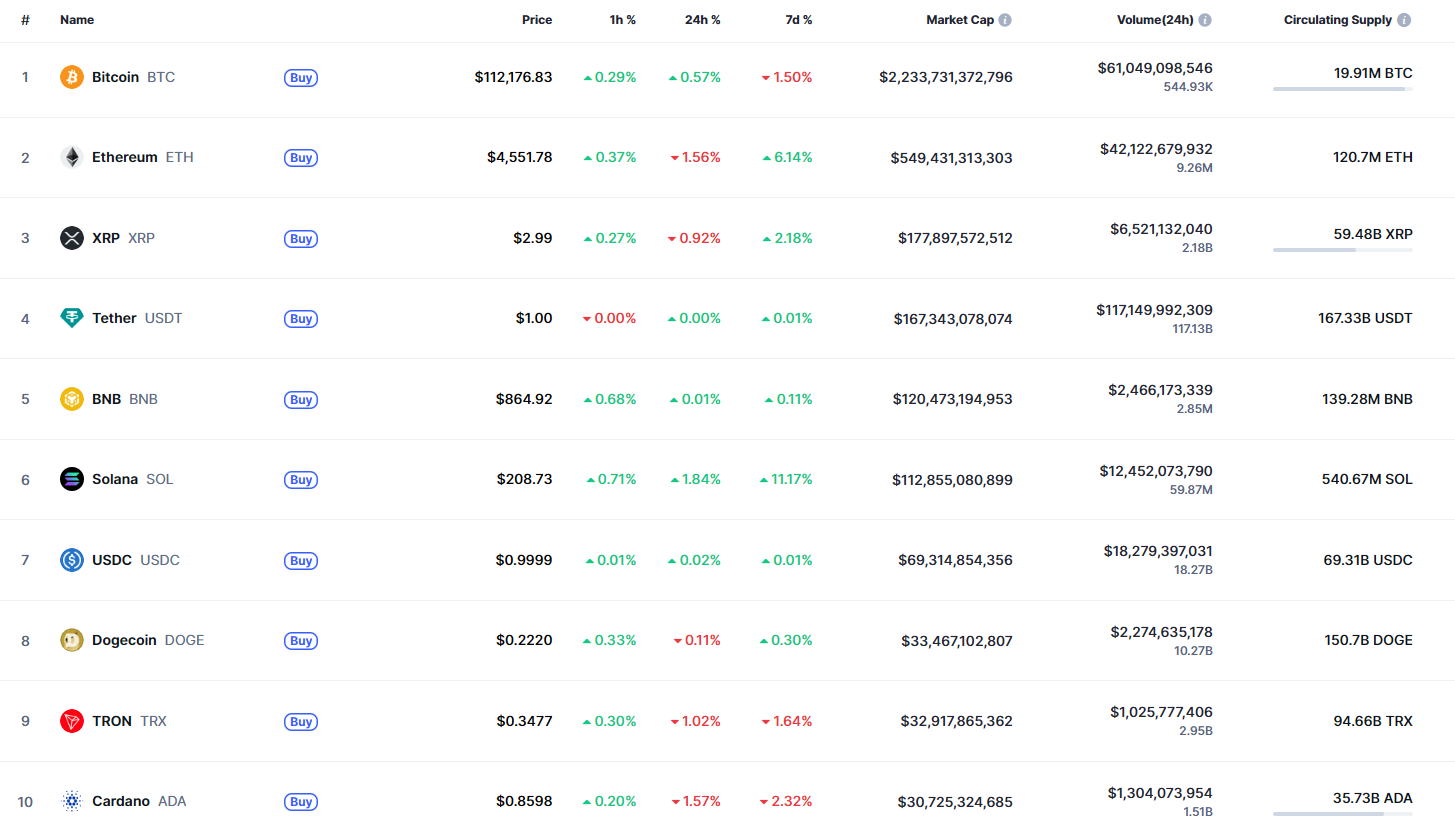Buy BNB using its Buy button

[x=301, y=399]
